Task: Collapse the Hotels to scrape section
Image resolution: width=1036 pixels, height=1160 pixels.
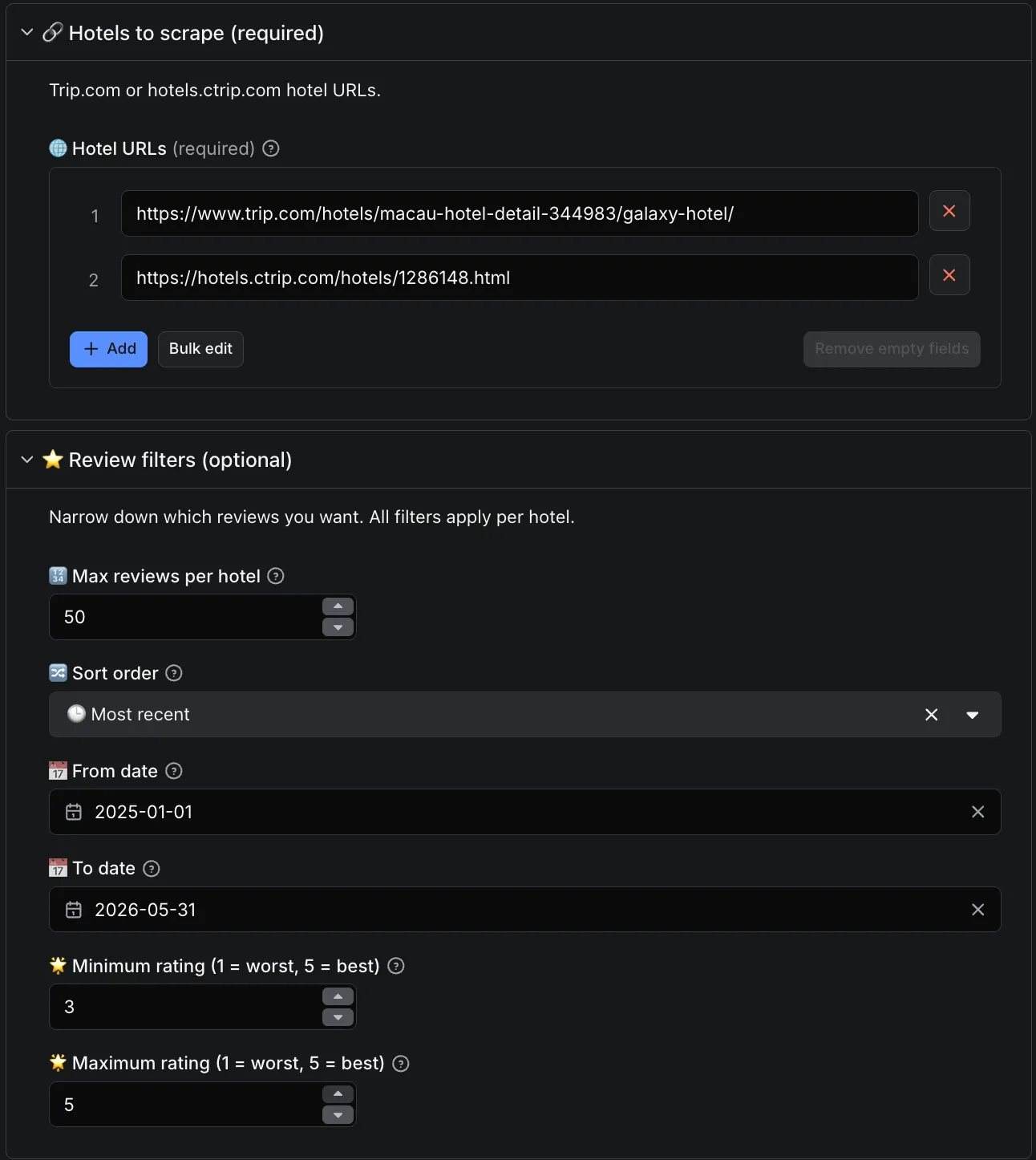Action: (26, 32)
